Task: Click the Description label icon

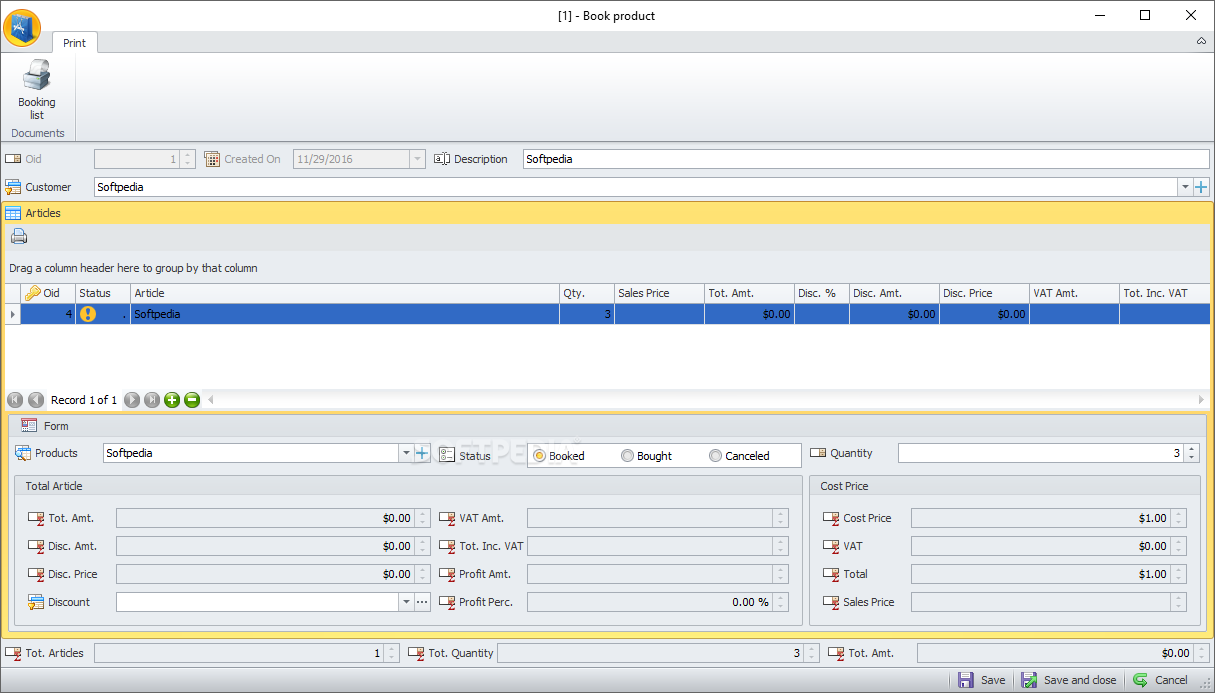Action: (442, 159)
